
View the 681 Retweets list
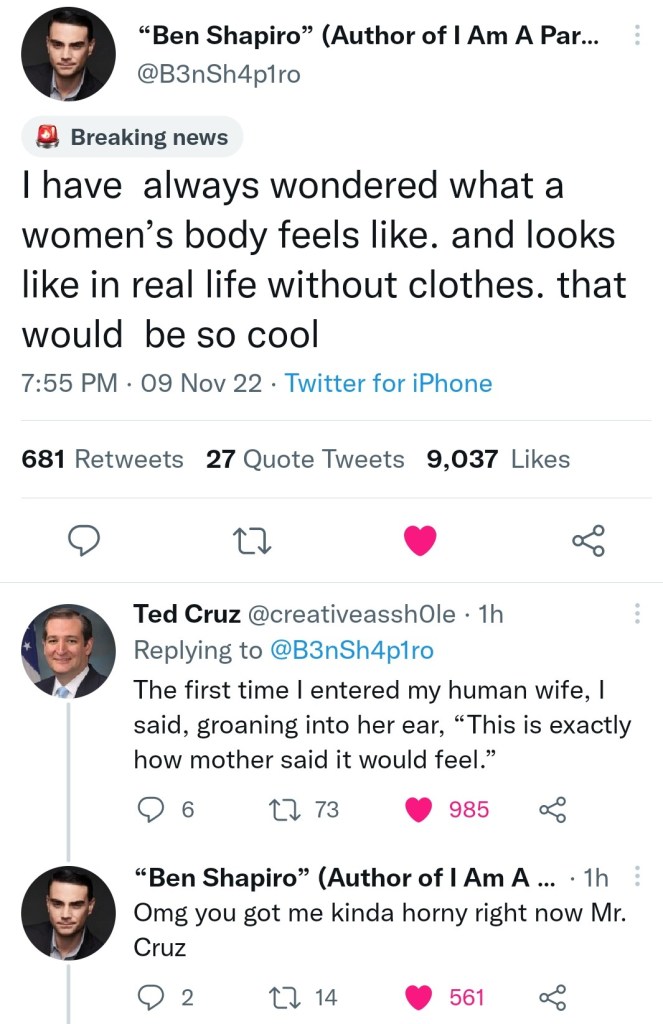(102, 459)
